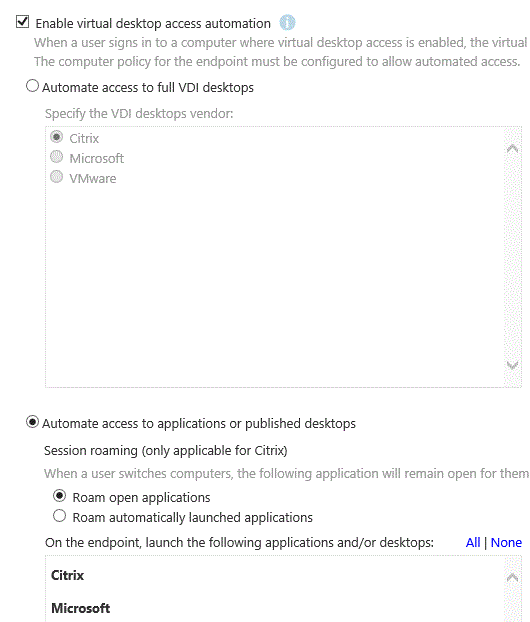Click the Roam open applications label text
Screen dimensions: 530x622
coord(141,497)
